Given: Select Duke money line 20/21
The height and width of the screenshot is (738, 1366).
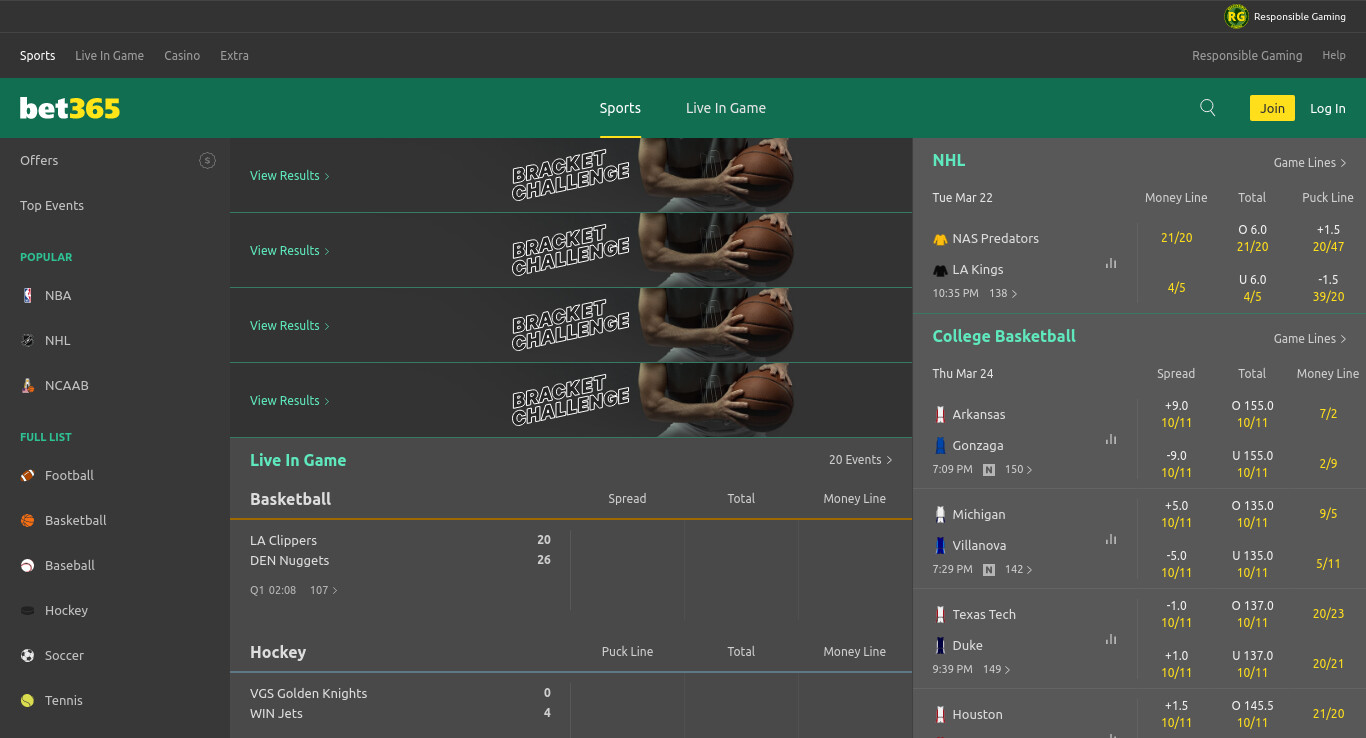Looking at the screenshot, I should coord(1328,664).
